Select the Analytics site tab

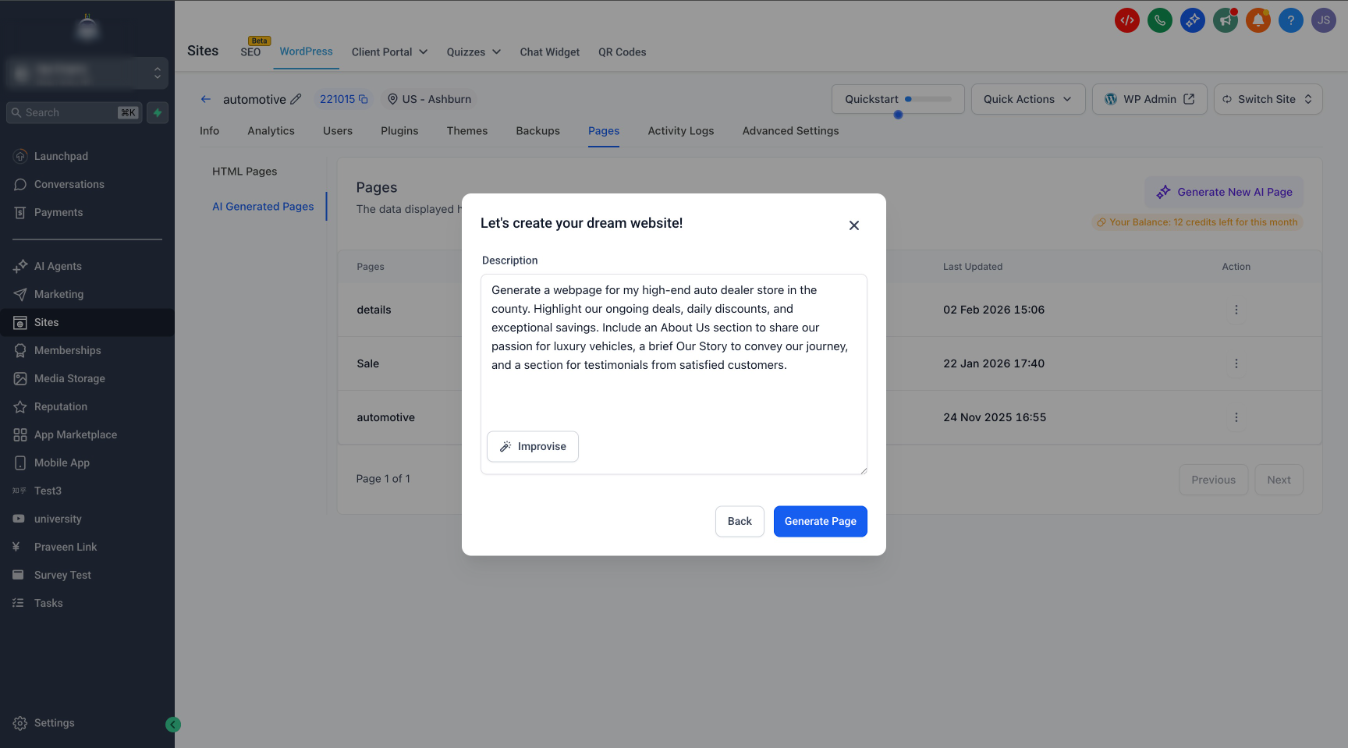tap(271, 131)
